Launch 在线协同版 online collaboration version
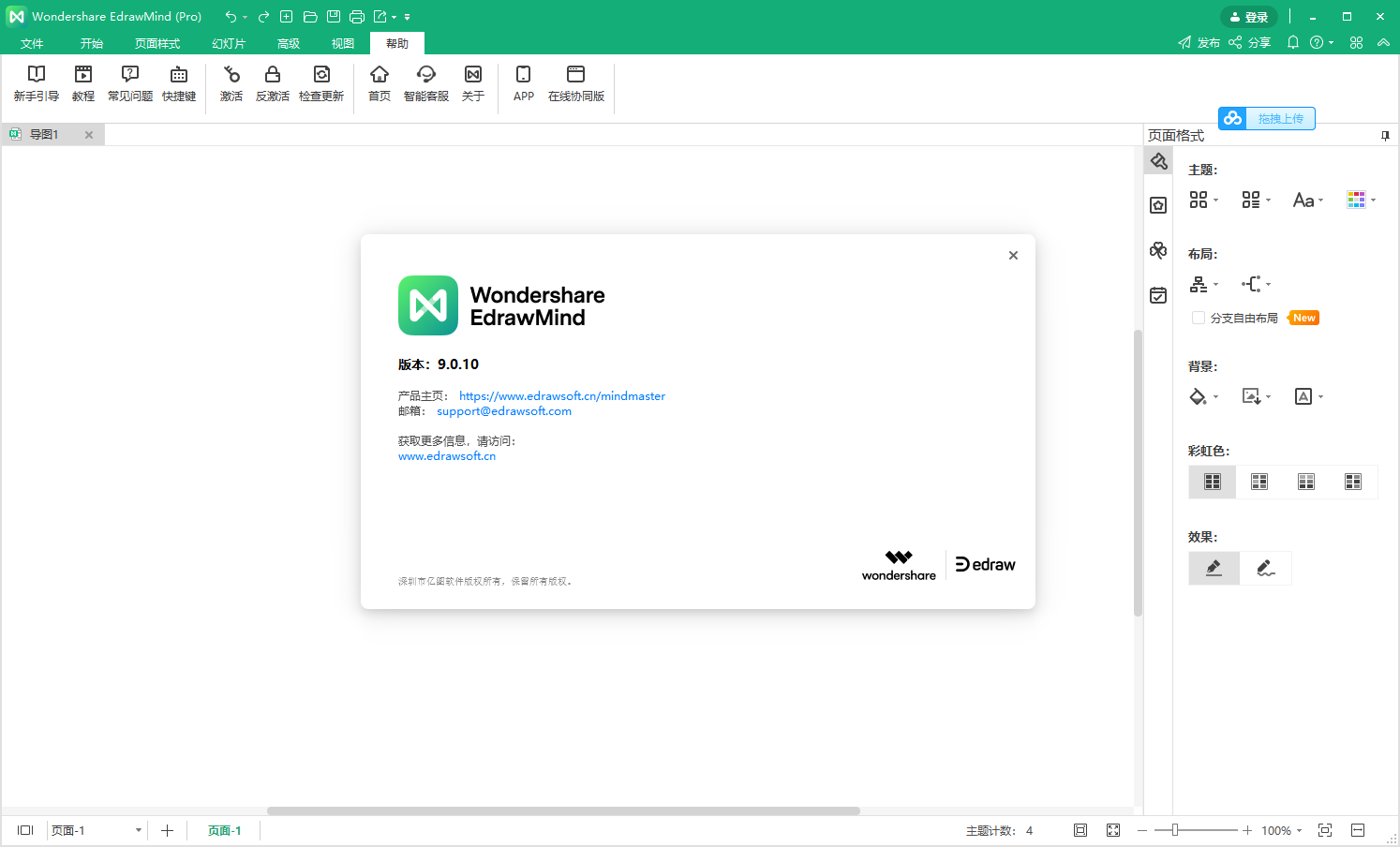Screen dimensions: 1400x847 (576, 83)
